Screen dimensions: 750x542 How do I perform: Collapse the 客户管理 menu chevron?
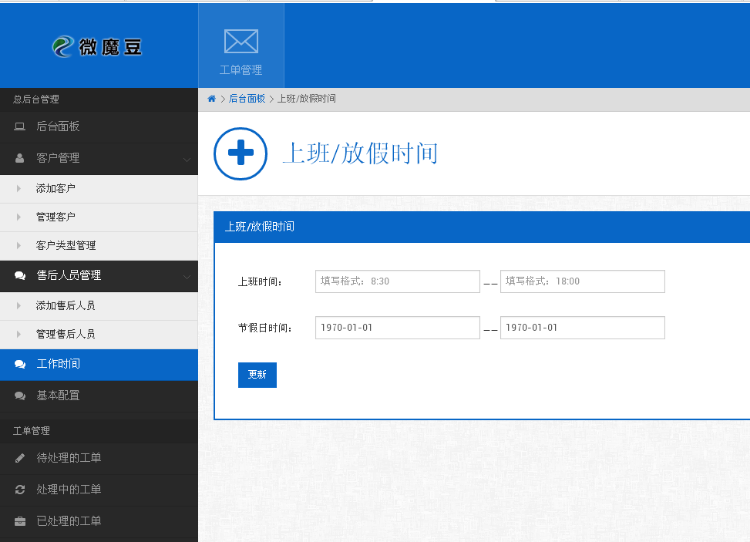point(186,158)
